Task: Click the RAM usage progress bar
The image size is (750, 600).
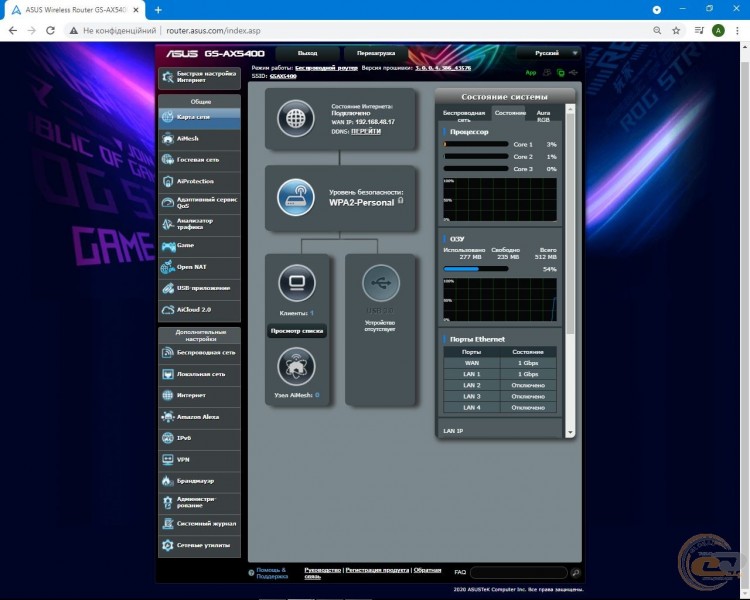Action: click(475, 269)
